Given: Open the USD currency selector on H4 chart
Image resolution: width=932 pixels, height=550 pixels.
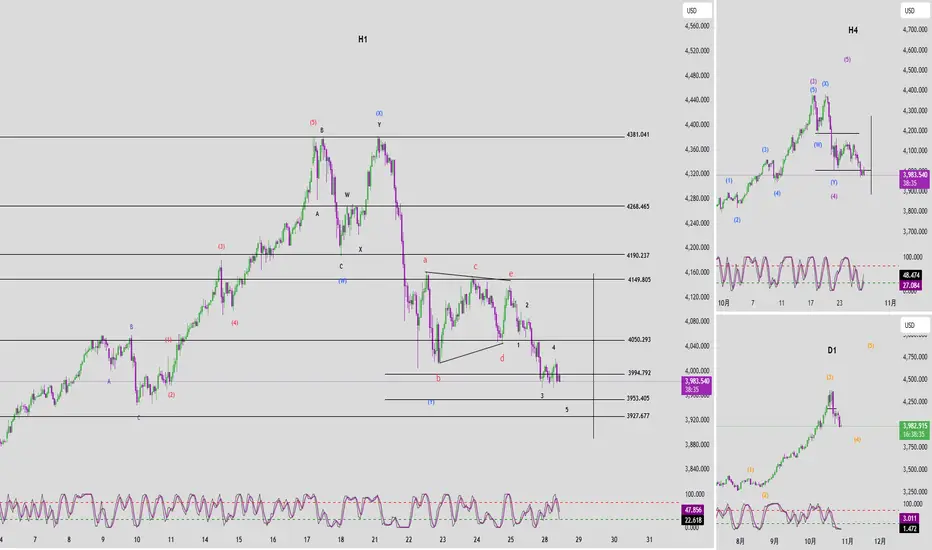Looking at the screenshot, I should click(x=915, y=11).
